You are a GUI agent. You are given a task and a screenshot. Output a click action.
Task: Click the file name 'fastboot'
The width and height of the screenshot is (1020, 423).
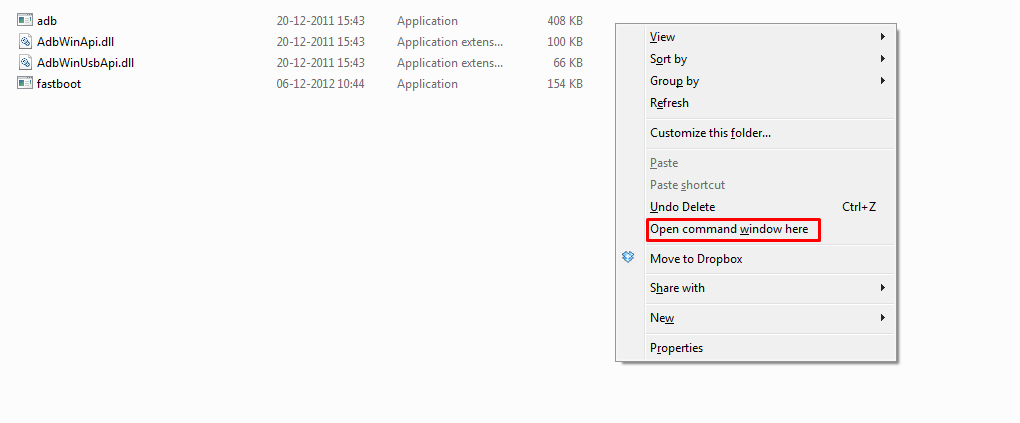pyautogui.click(x=59, y=84)
